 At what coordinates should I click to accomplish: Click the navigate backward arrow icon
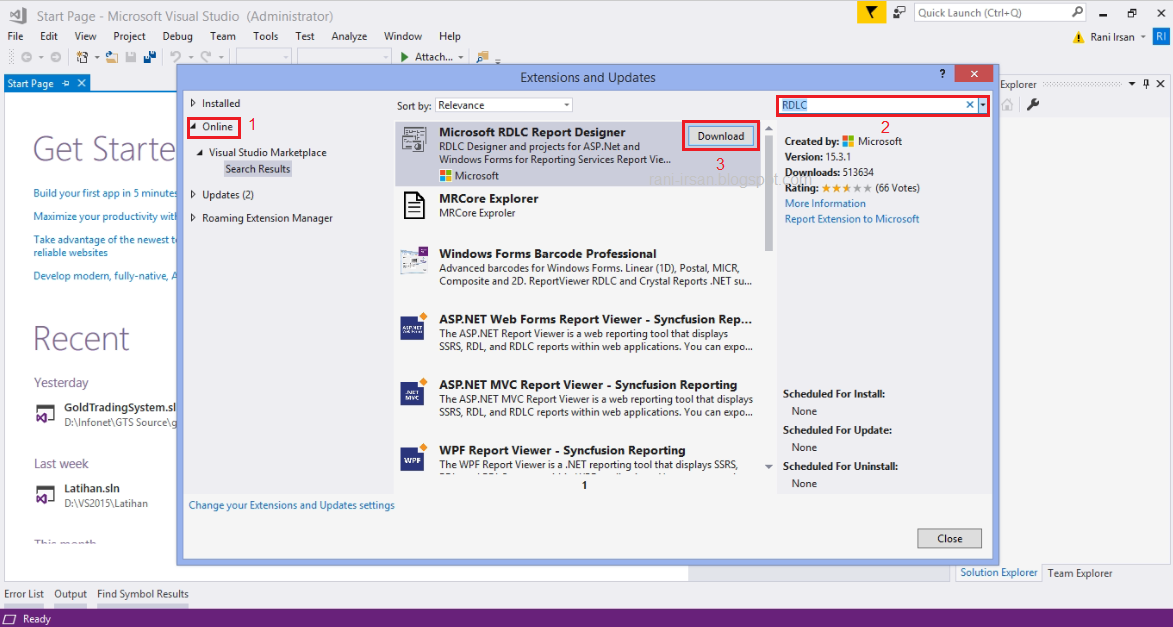[x=26, y=56]
